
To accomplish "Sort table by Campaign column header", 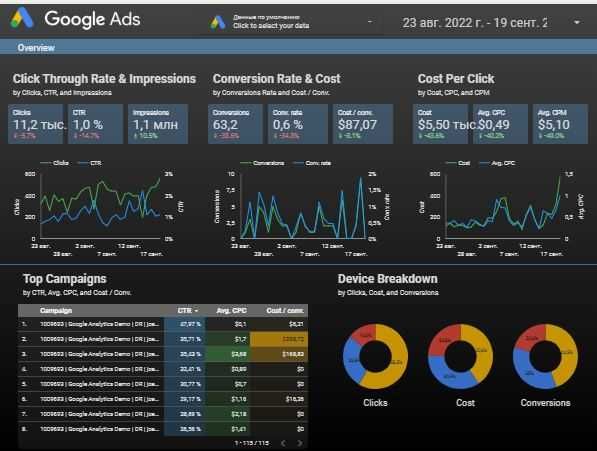I will pyautogui.click(x=56, y=311).
